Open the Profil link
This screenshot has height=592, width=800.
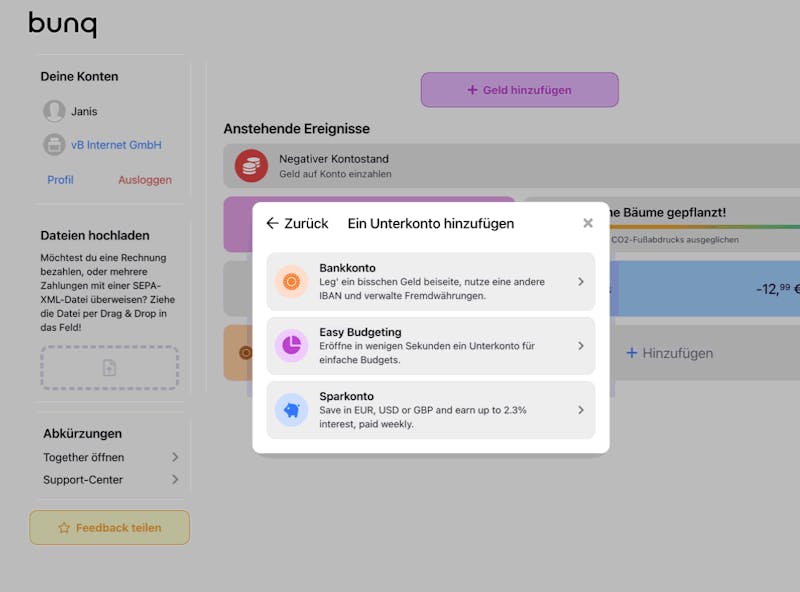(60, 180)
